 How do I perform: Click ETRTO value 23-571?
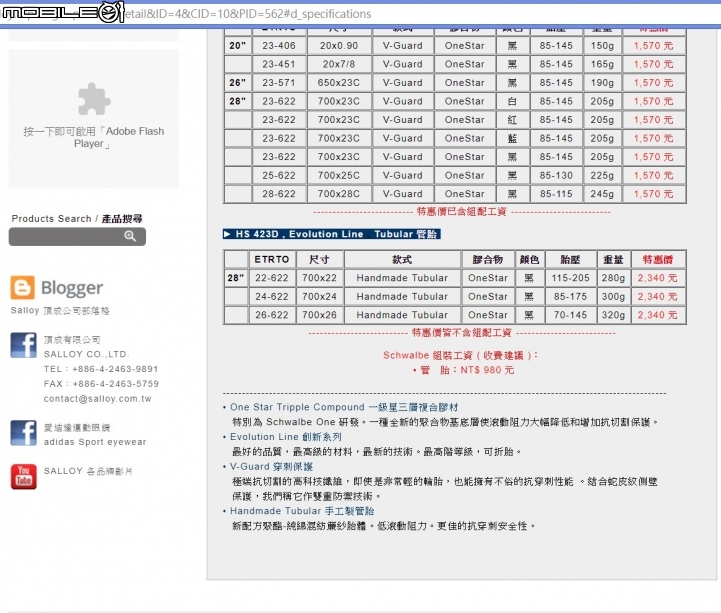point(279,83)
